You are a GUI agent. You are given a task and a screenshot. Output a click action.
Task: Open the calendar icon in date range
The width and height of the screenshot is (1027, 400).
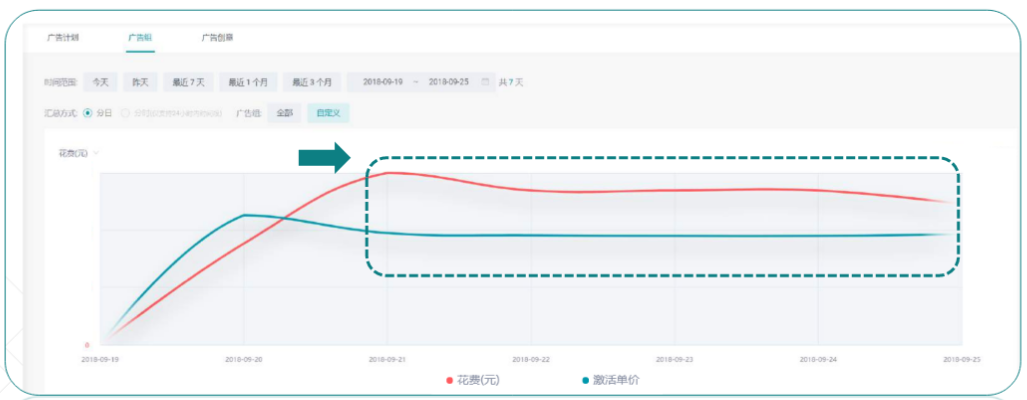click(x=486, y=82)
